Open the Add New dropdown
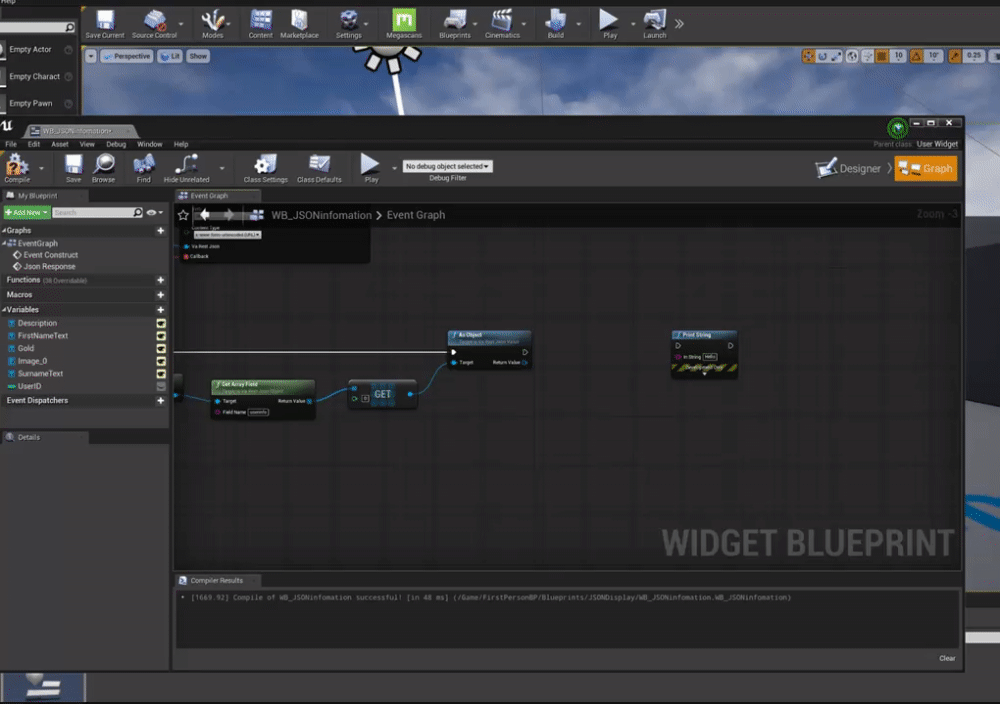 (27, 212)
